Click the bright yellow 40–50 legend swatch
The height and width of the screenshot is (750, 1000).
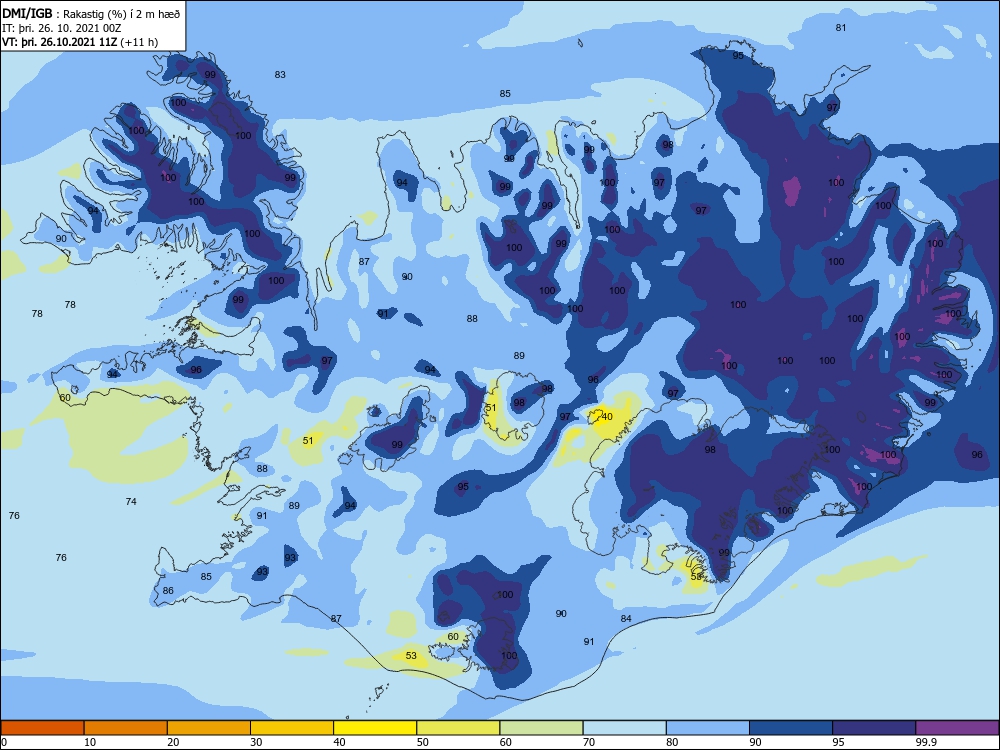[375, 728]
